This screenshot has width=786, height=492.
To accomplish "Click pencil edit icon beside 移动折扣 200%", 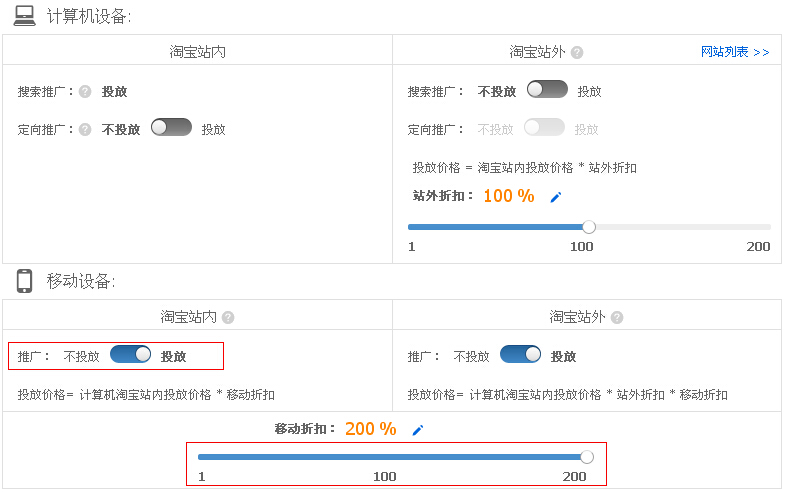I will point(418,430).
